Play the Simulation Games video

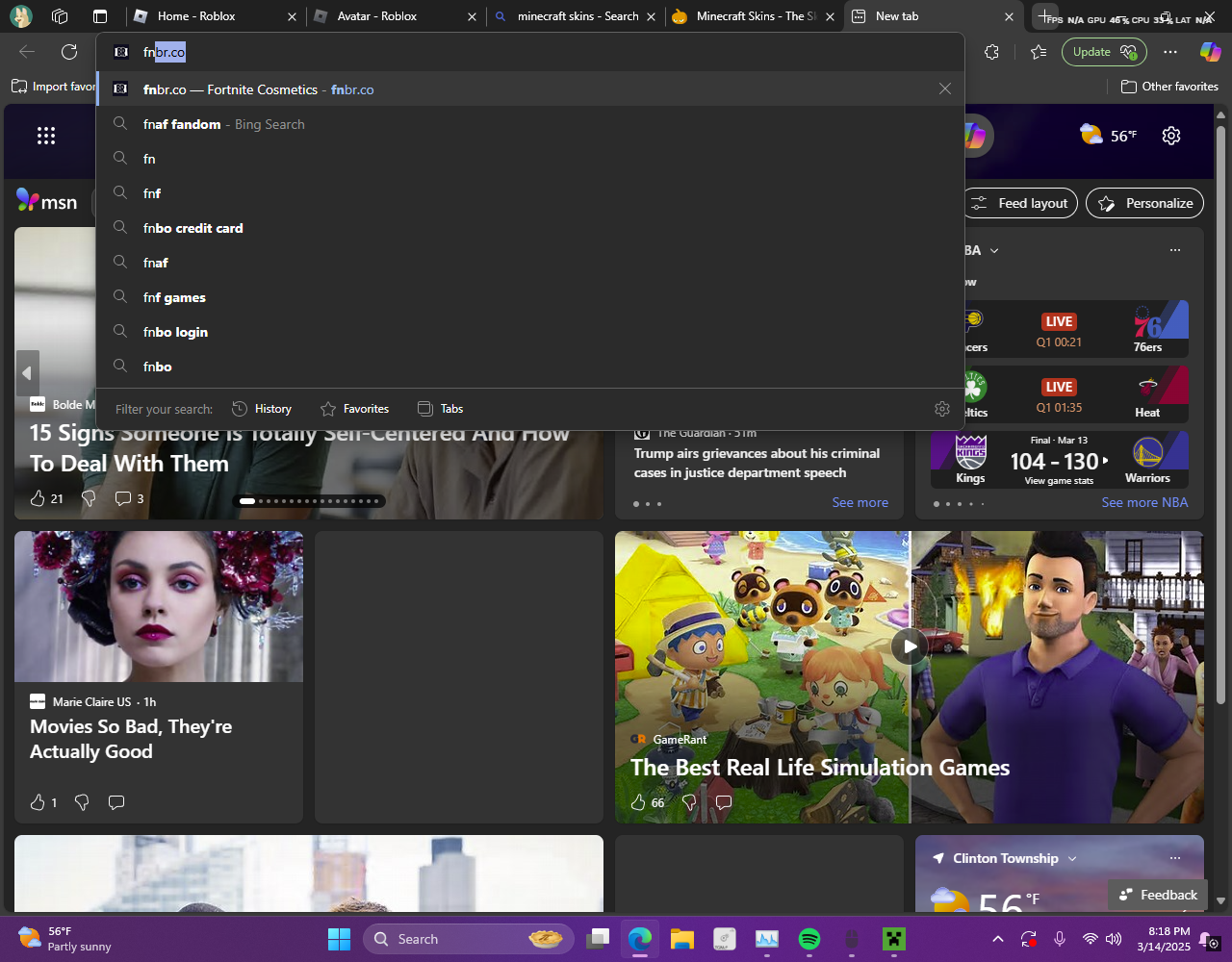(910, 646)
